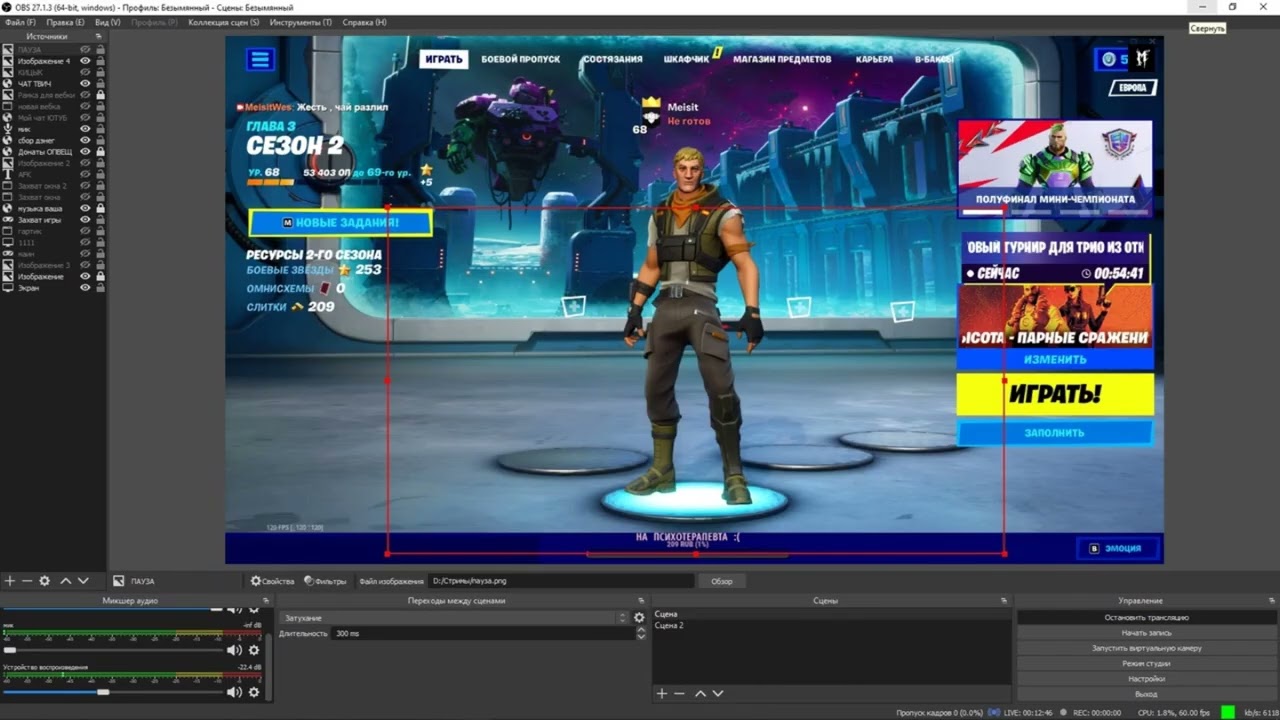The image size is (1280, 720).
Task: Open the Вид menu
Action: click(108, 22)
